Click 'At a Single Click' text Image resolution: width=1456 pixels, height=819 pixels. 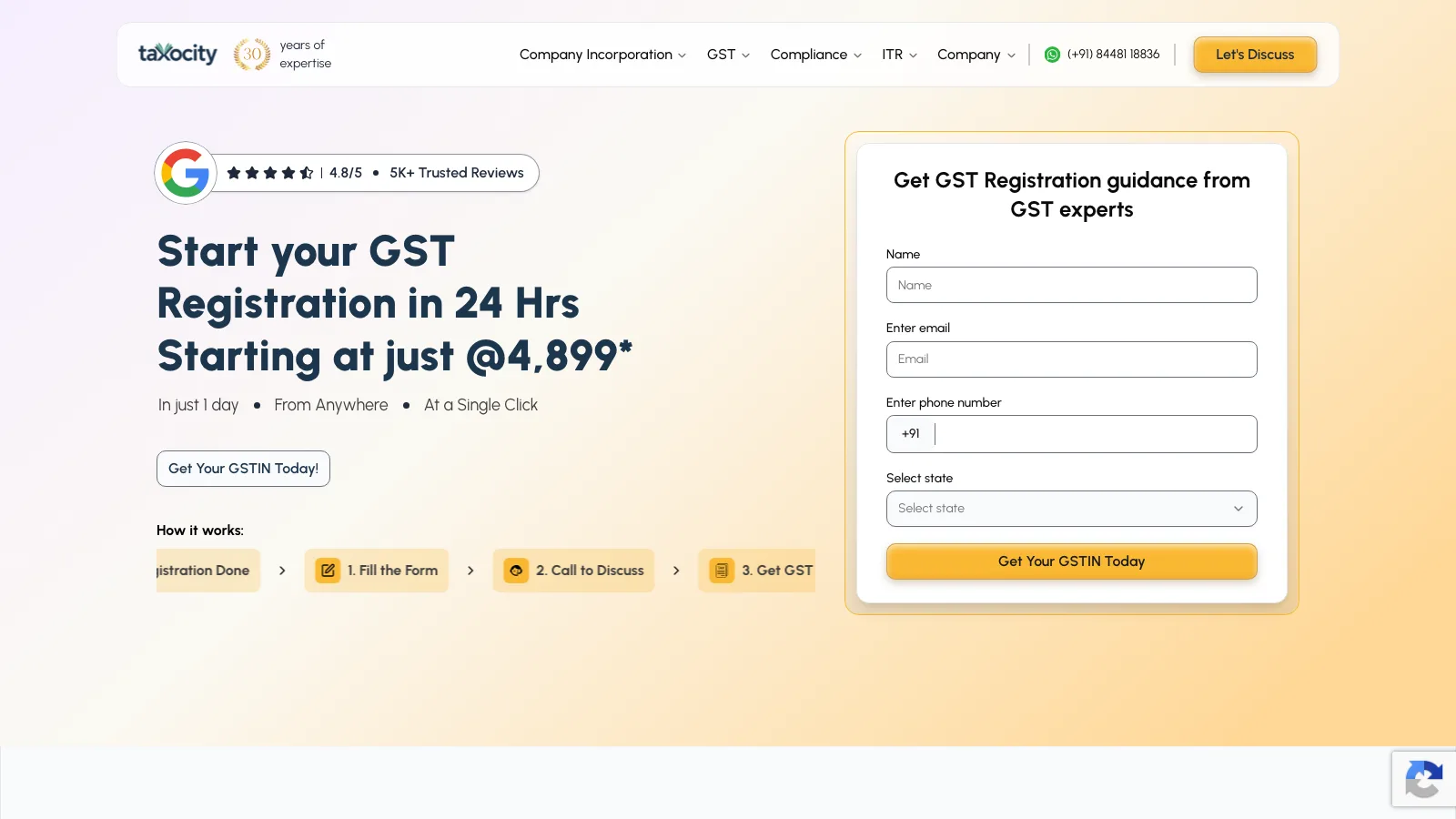point(480,405)
